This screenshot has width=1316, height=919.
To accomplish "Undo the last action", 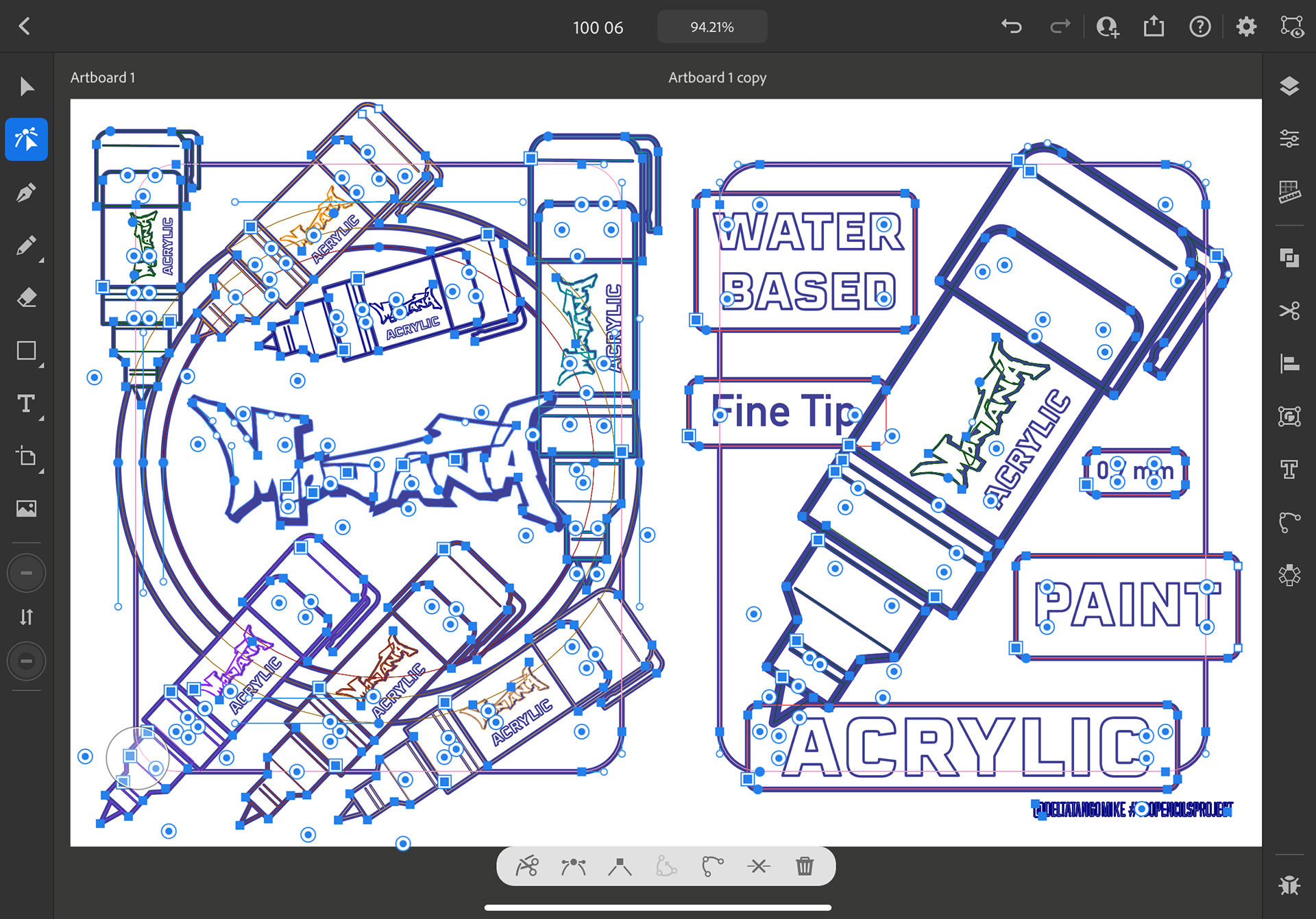I will point(1011,27).
